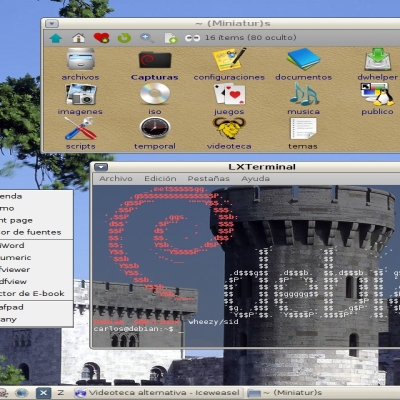Open the videoteca gnu folder
Image resolution: width=400 pixels, height=400 pixels.
point(229,134)
